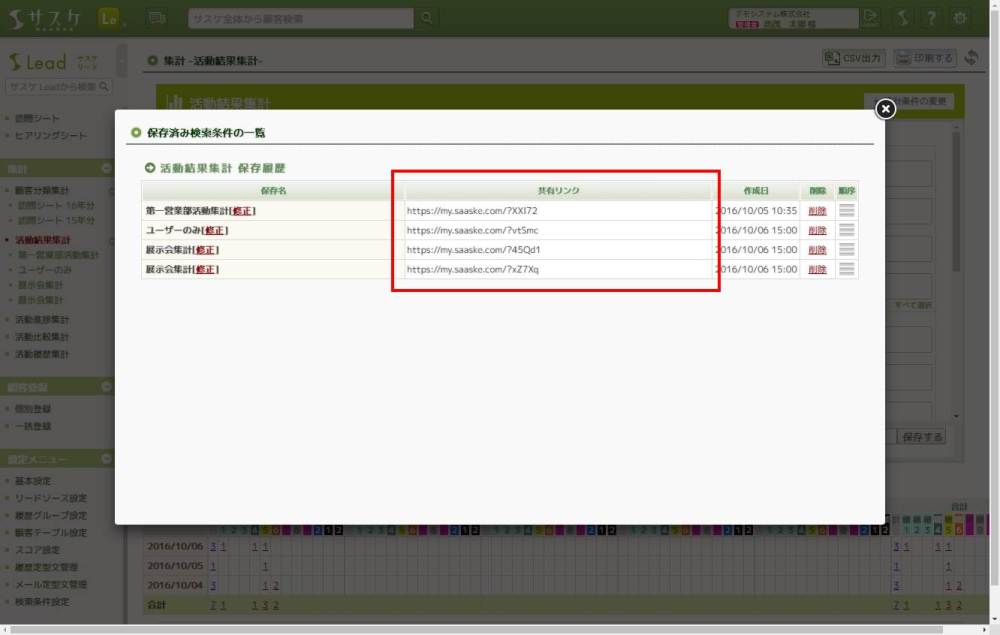Click the magnifier search icon in top bar
Screen dimensions: 1000x635
(x=427, y=18)
